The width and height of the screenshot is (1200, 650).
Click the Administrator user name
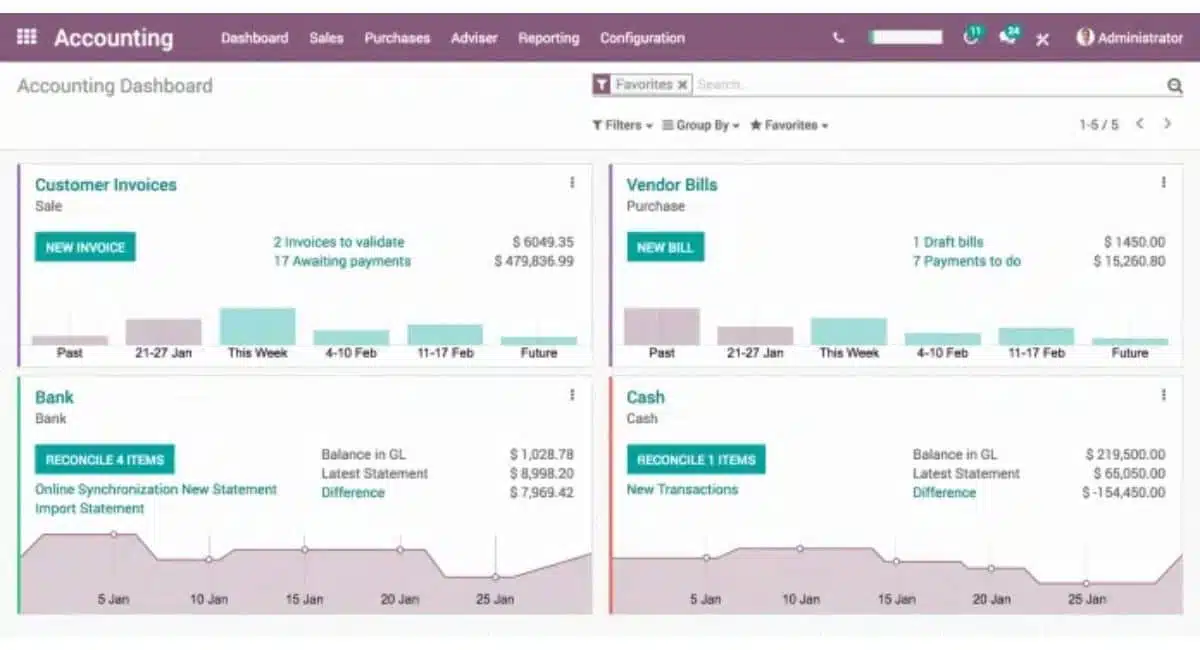point(1140,38)
